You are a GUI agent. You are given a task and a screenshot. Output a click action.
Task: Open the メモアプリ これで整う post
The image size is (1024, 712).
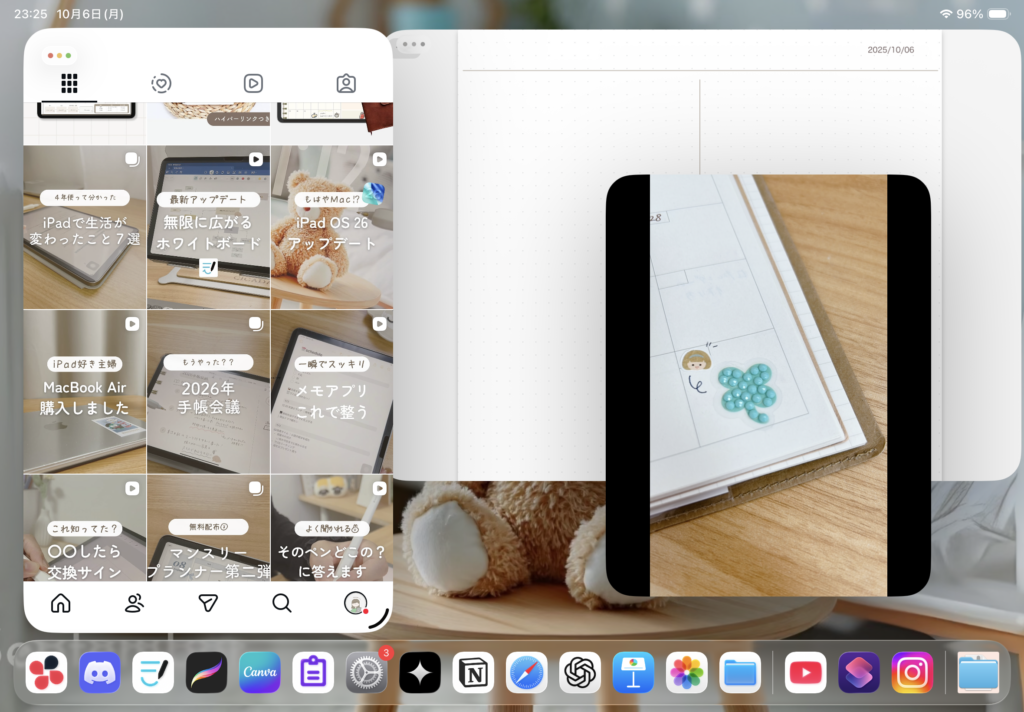coord(332,391)
